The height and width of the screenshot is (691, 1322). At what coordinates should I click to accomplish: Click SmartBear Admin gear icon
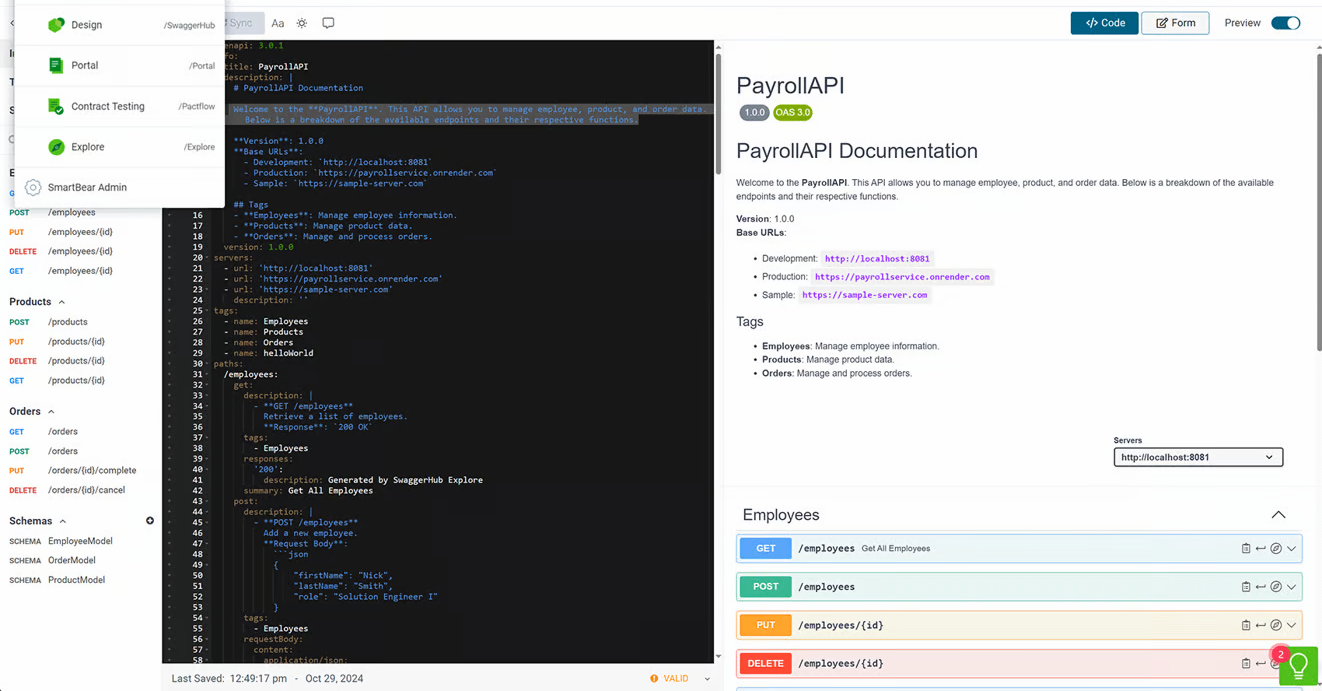point(33,187)
